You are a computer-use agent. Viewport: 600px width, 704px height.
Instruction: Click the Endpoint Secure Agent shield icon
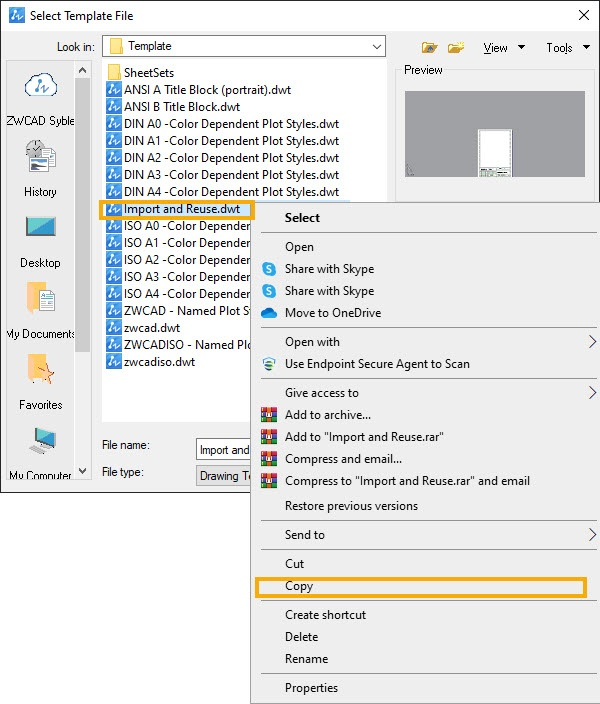(269, 364)
